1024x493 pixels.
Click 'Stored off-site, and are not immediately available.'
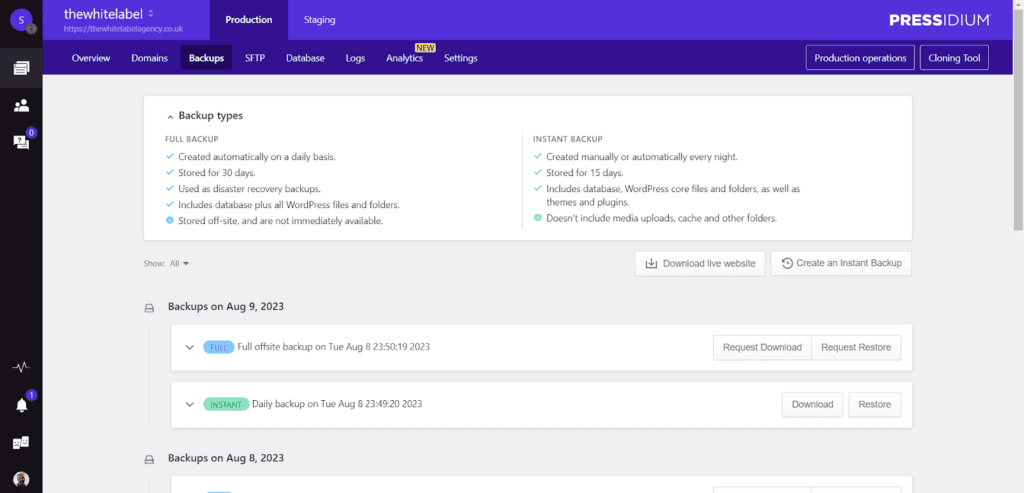[x=280, y=221]
